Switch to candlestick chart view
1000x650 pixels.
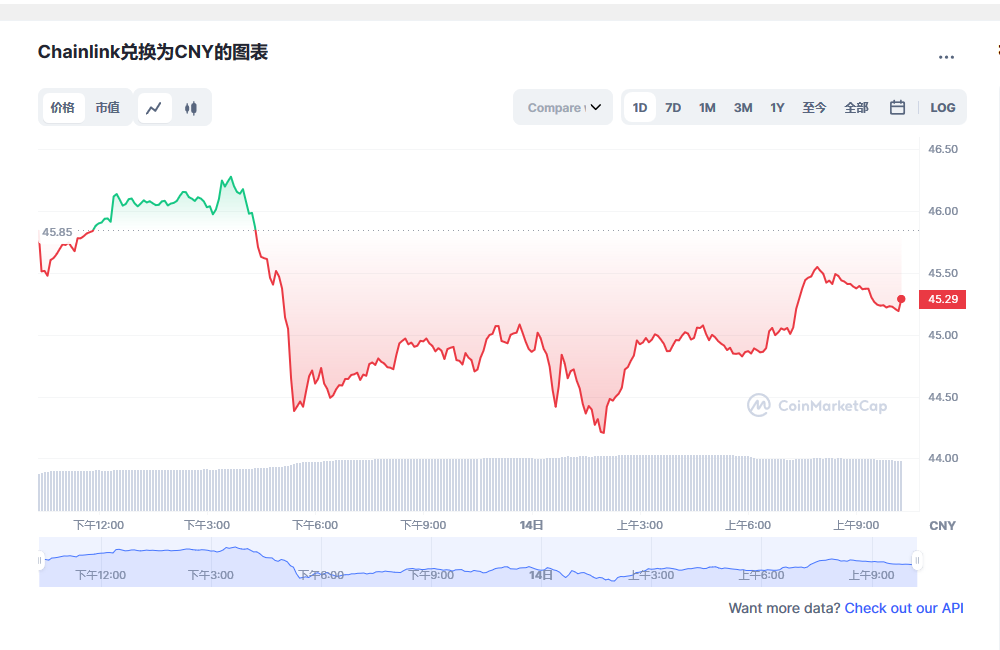(190, 108)
